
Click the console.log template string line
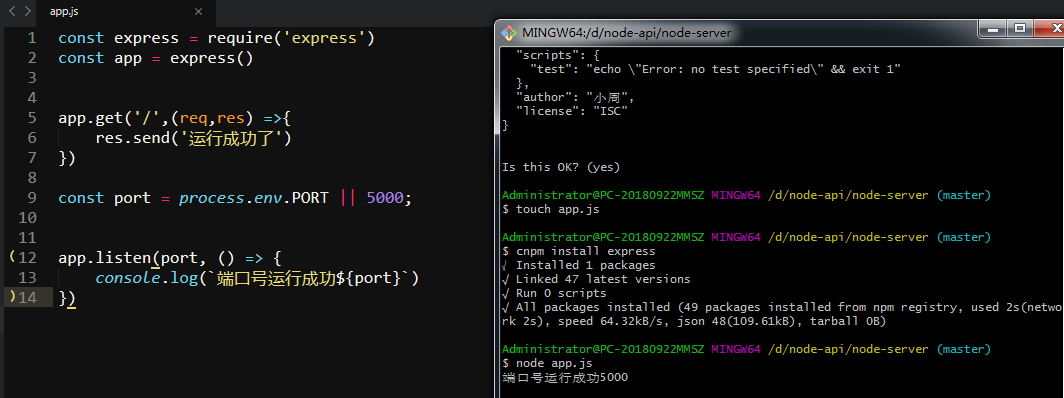258,278
